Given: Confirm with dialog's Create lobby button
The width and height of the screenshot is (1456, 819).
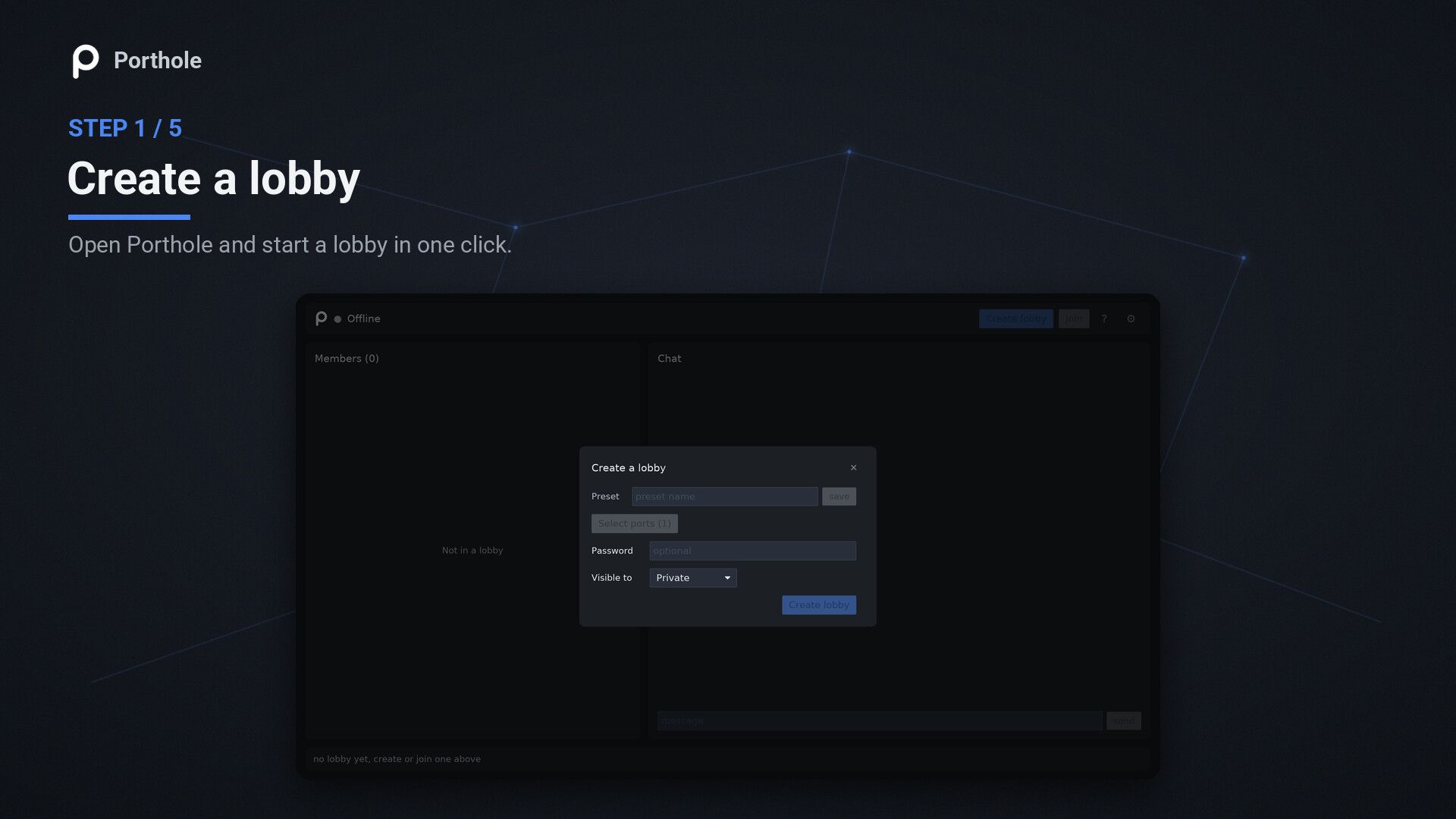Looking at the screenshot, I should pos(819,605).
